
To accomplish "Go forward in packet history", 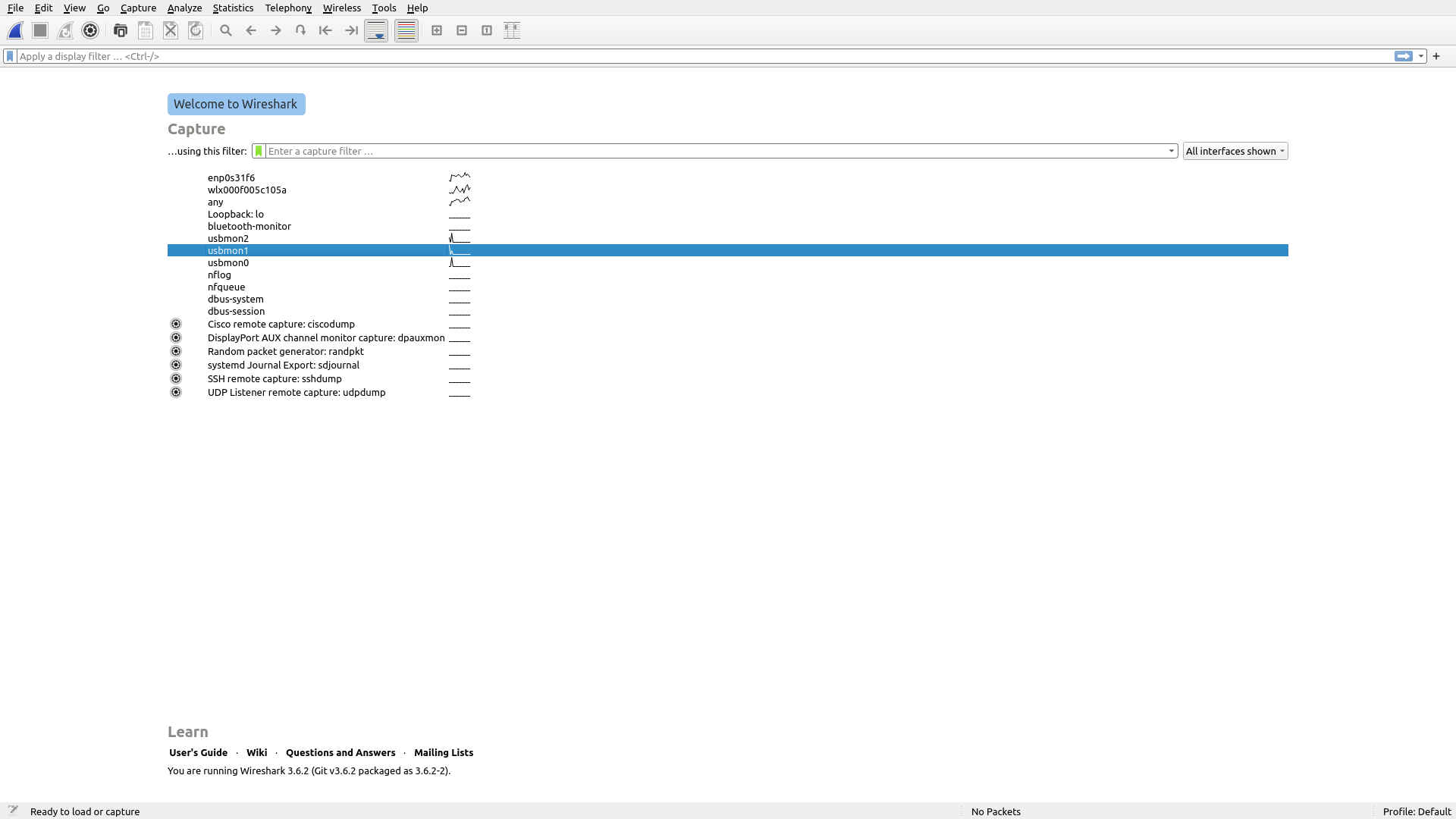I will [276, 30].
